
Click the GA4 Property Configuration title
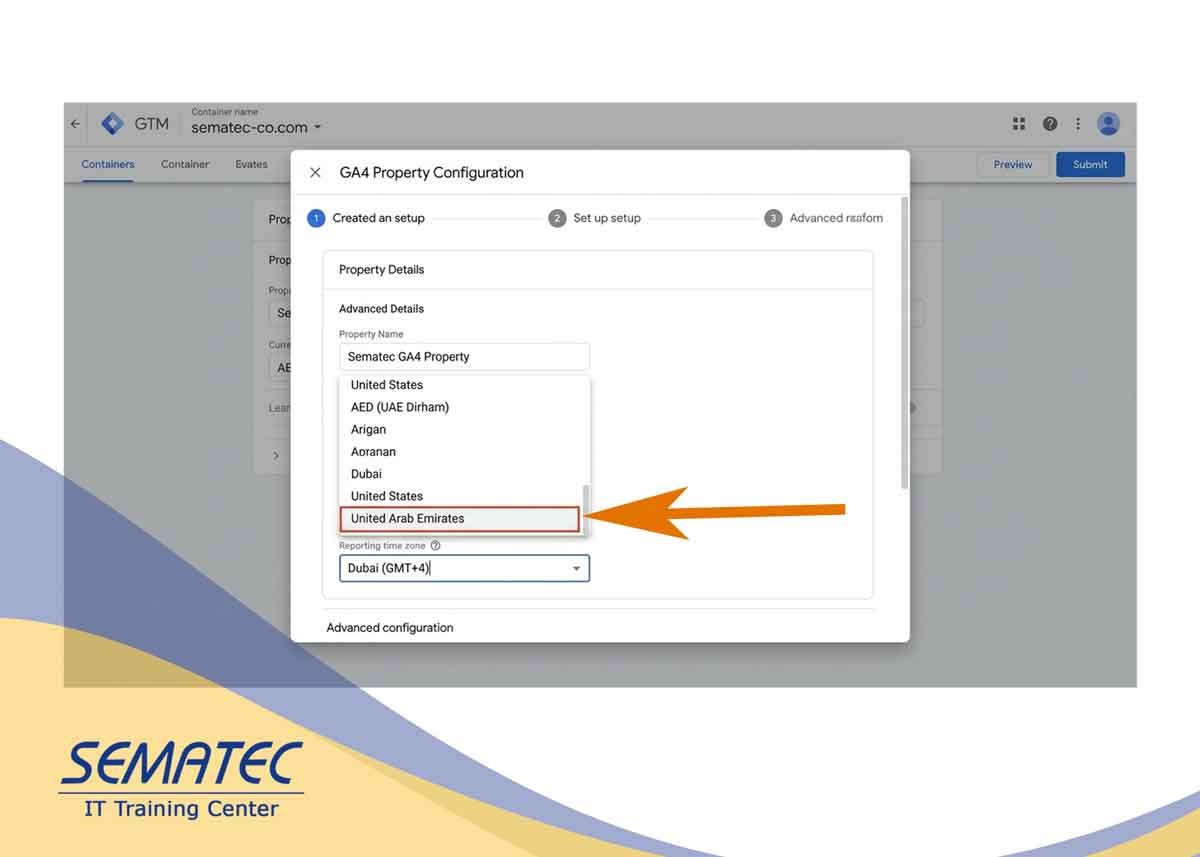(x=432, y=172)
